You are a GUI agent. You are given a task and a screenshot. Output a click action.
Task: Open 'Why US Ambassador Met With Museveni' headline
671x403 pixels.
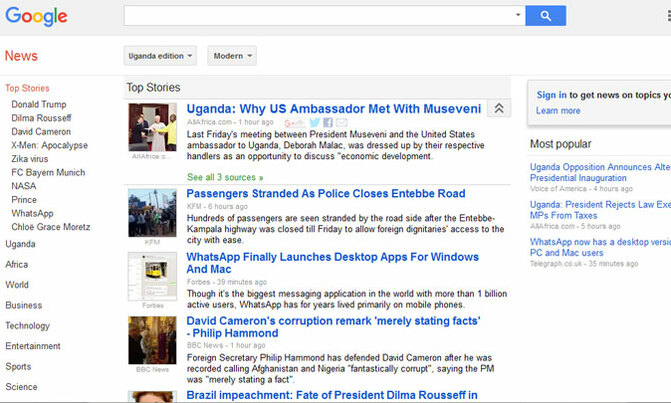pos(334,109)
